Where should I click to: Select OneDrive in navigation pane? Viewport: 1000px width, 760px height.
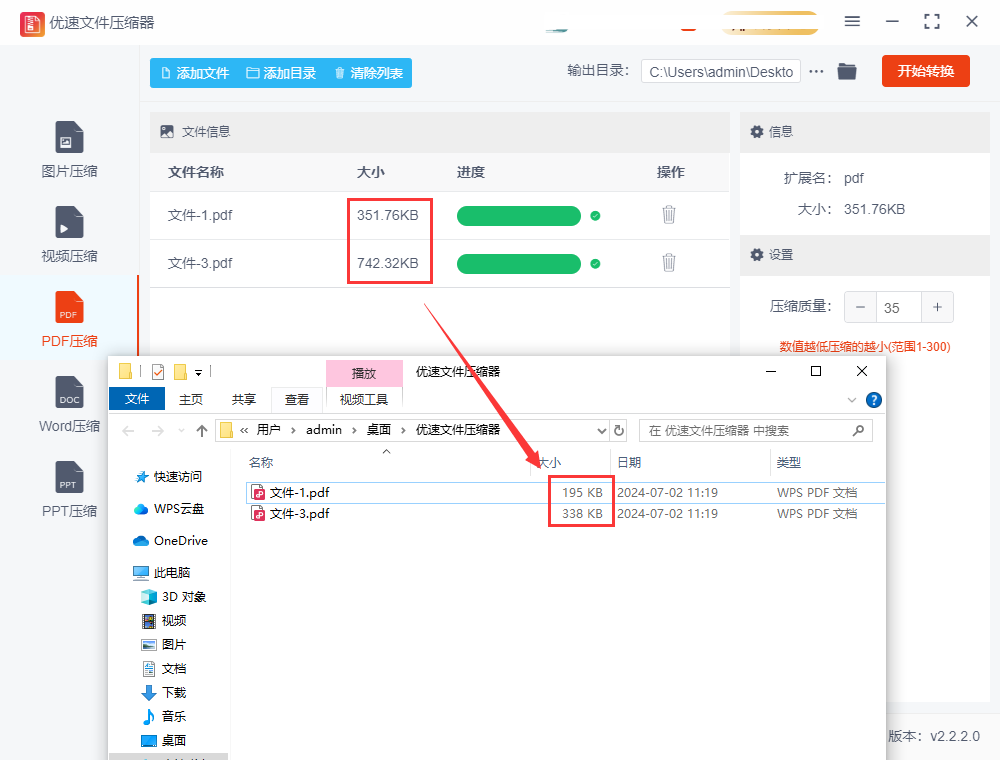coord(170,541)
